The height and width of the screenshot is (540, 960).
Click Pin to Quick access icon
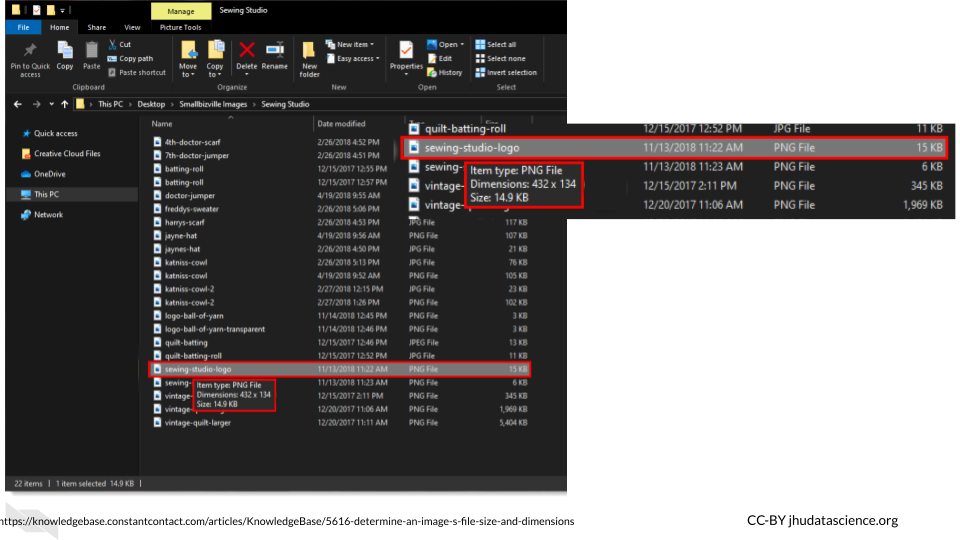(30, 50)
